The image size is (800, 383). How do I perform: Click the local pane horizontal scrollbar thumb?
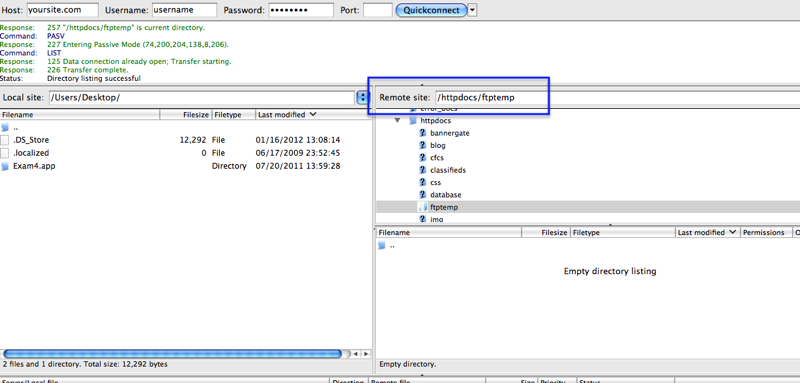(x=172, y=353)
